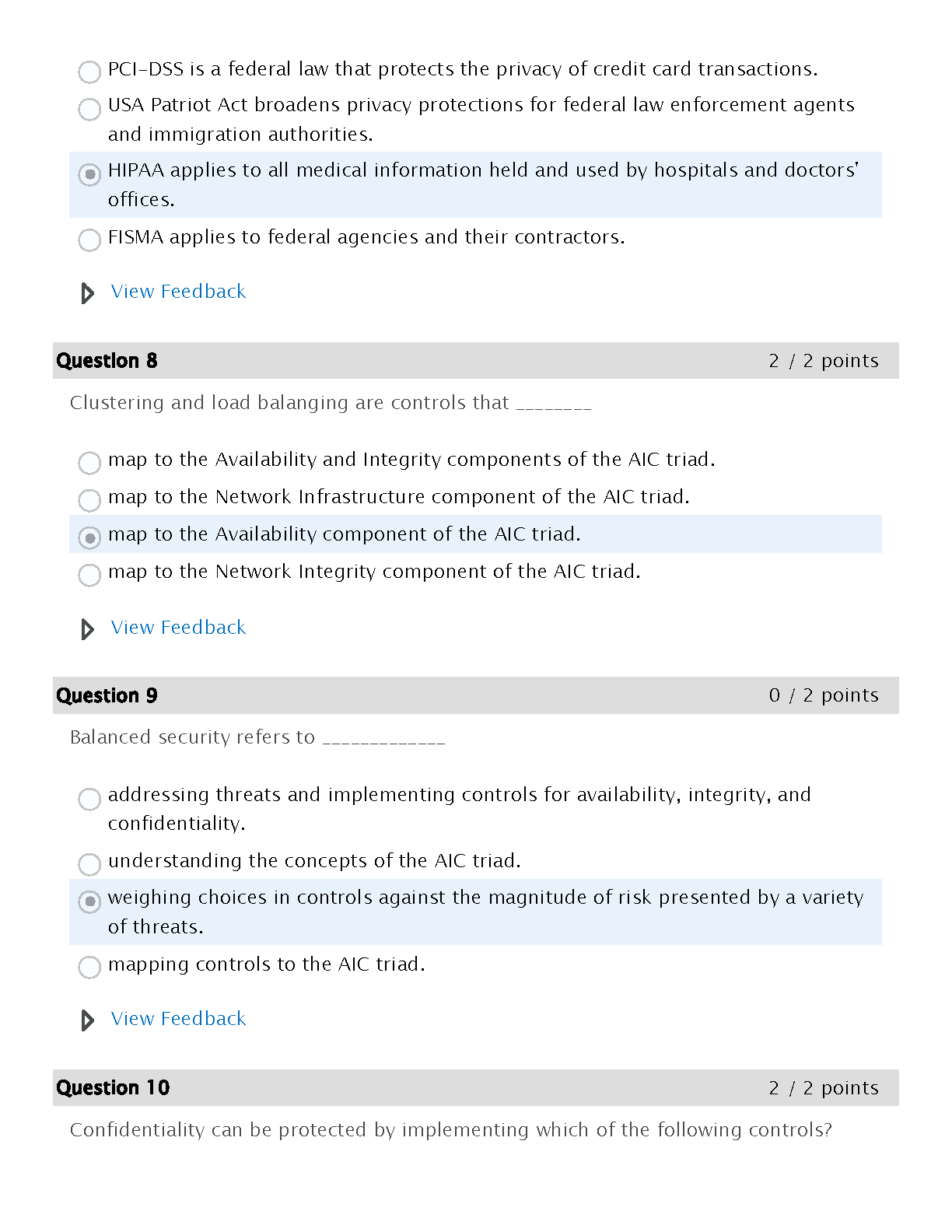The width and height of the screenshot is (952, 1232).
Task: Expand feedback triangle under Question 9 answers
Action: point(88,1020)
